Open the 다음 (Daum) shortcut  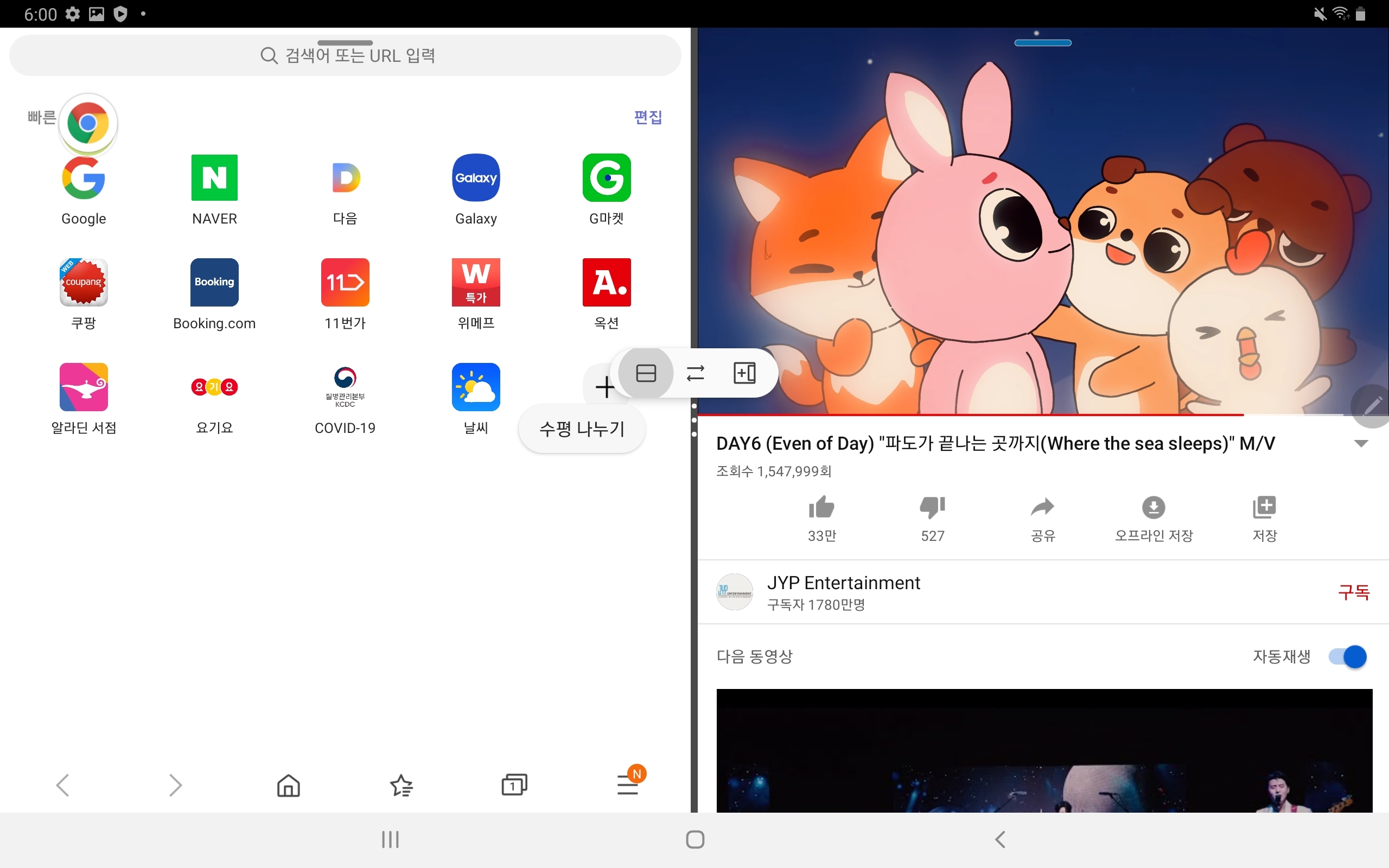click(345, 189)
